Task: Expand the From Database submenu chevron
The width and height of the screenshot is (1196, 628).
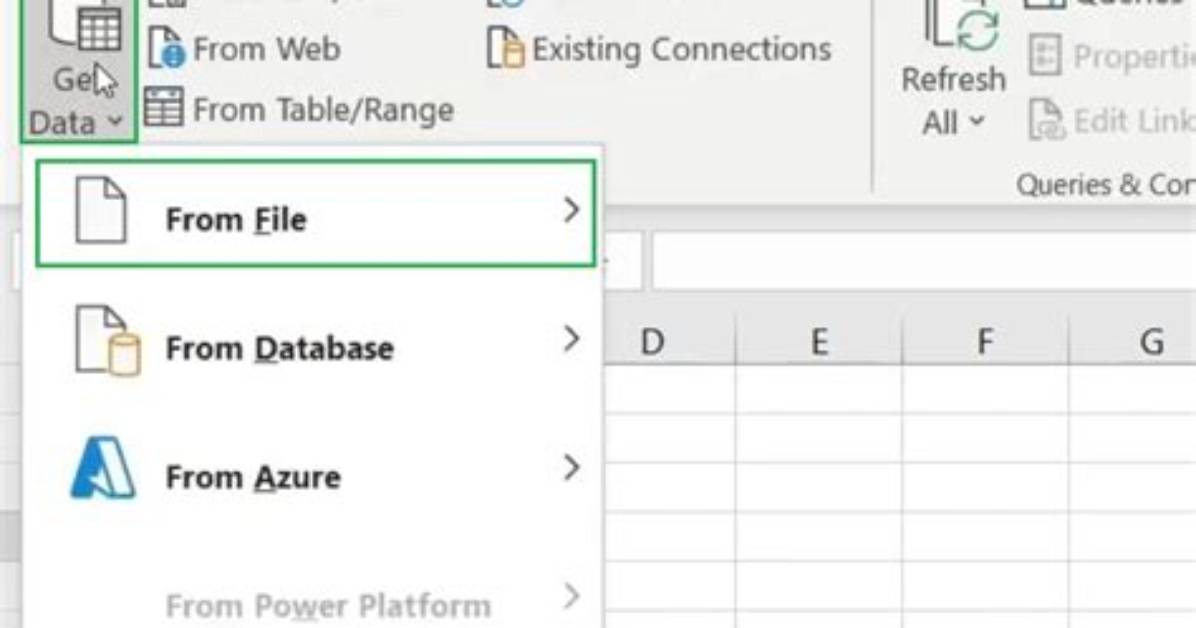Action: (x=571, y=339)
